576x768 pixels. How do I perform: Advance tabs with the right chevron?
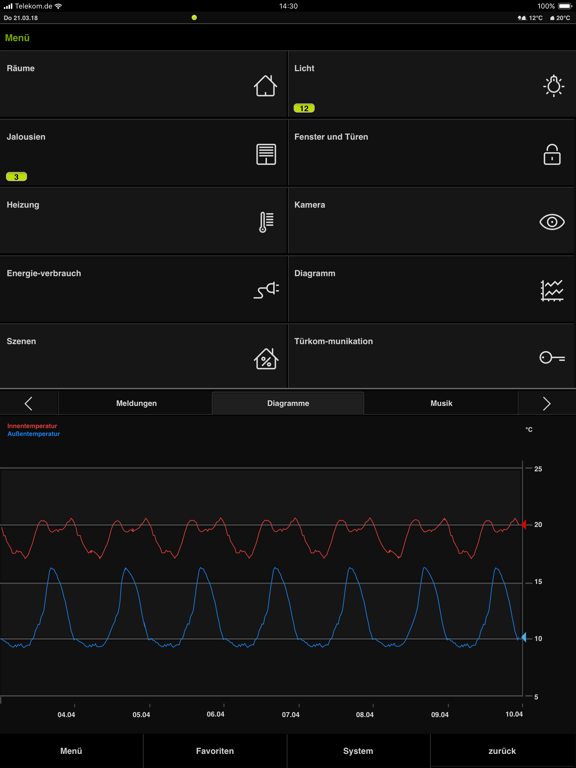[x=547, y=404]
